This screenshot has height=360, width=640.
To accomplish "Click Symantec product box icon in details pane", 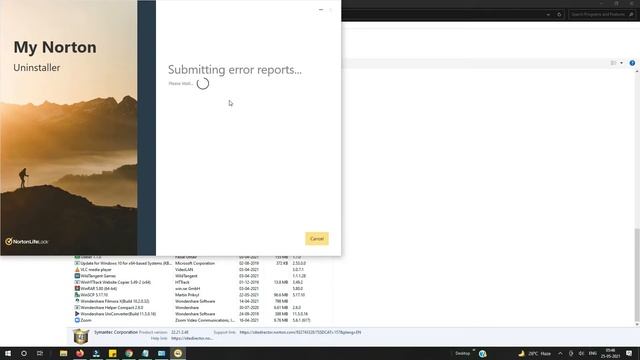I will (x=81, y=337).
